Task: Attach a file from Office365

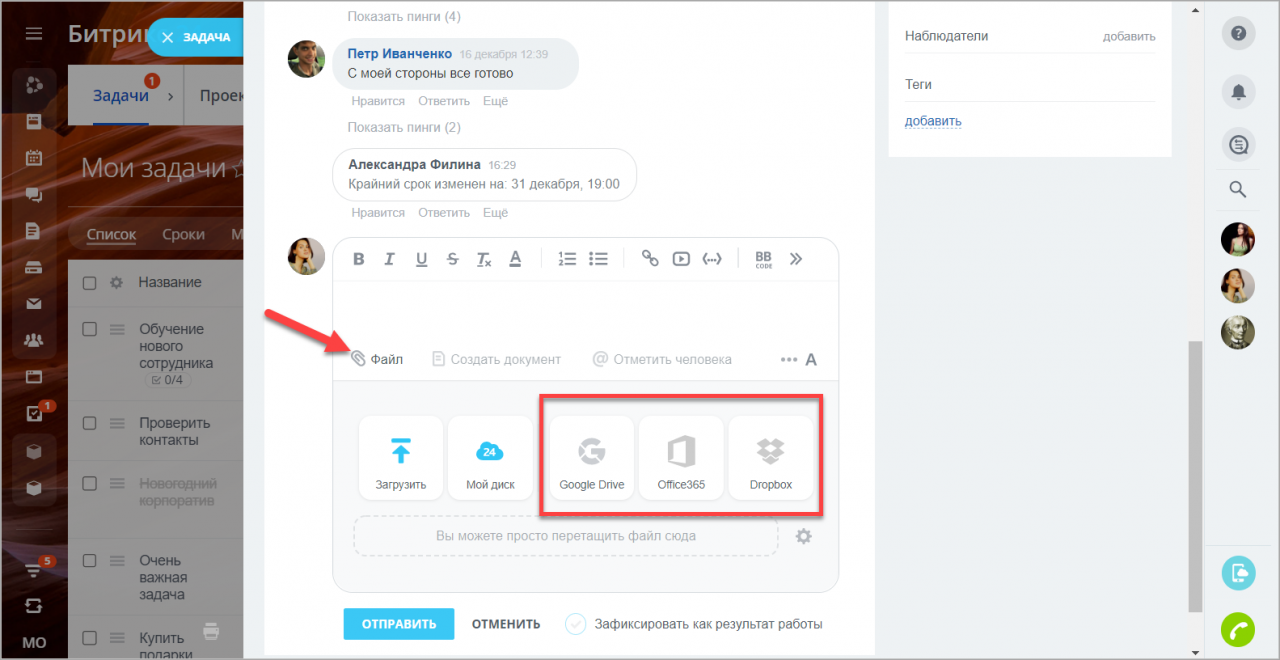Action: [x=681, y=458]
